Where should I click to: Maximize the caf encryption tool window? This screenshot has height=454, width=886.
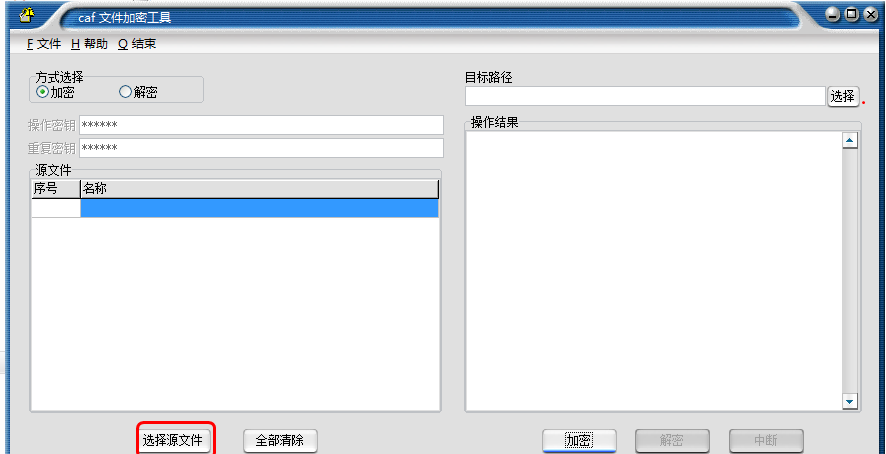coord(850,15)
